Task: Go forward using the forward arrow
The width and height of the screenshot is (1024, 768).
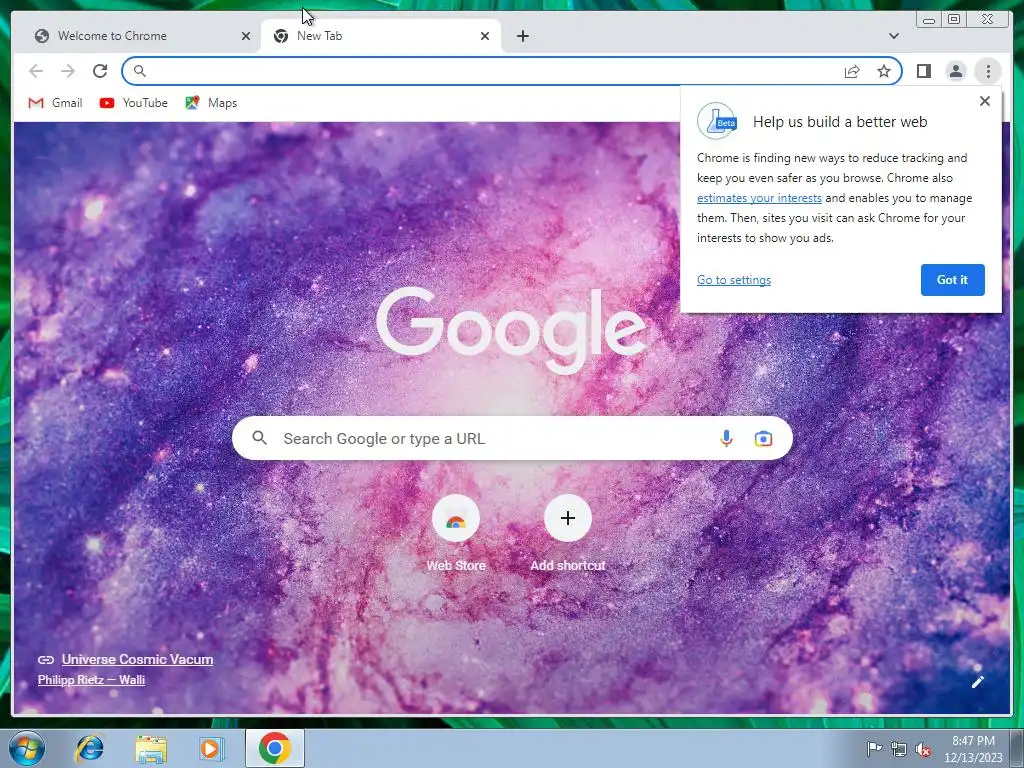Action: [x=67, y=71]
